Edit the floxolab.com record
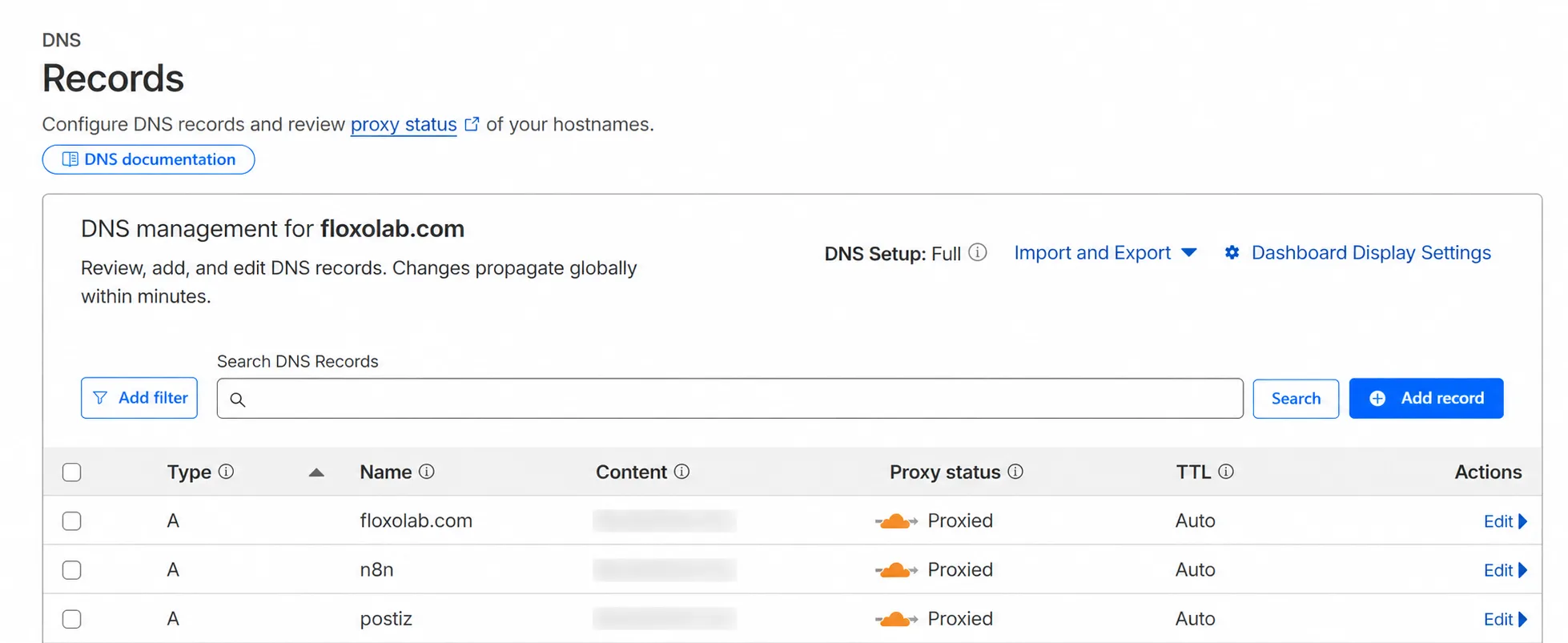Image resolution: width=1568 pixels, height=643 pixels. tap(1506, 521)
